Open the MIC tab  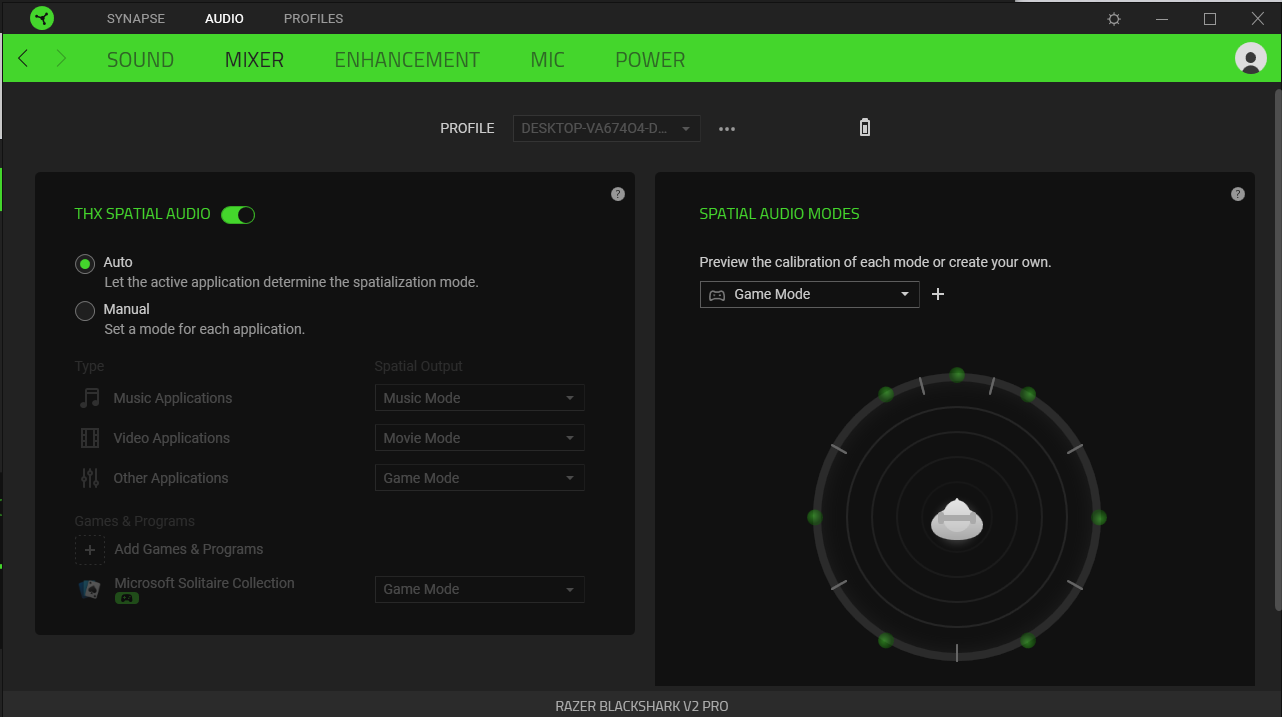[548, 60]
